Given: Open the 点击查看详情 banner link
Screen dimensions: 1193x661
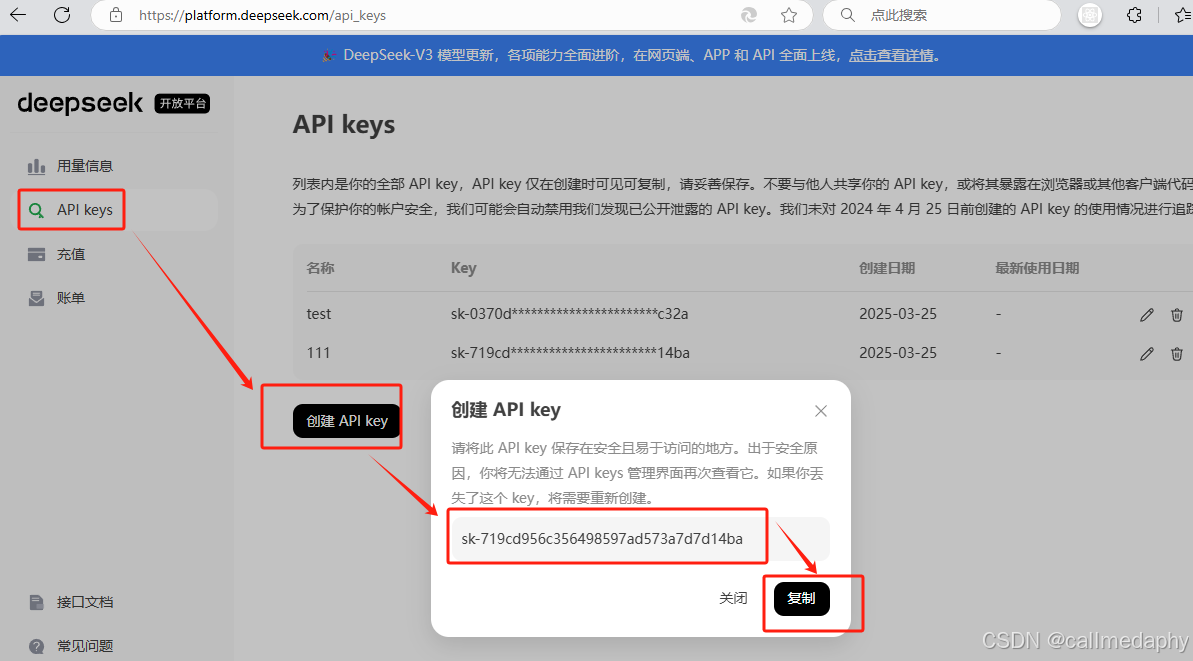Looking at the screenshot, I should (x=891, y=56).
